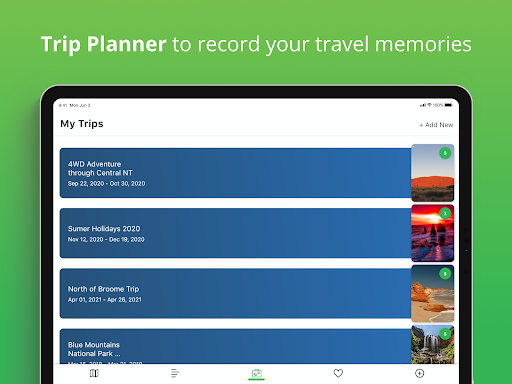
Task: Select the Uluru red rock thumbnail
Action: 433,173
